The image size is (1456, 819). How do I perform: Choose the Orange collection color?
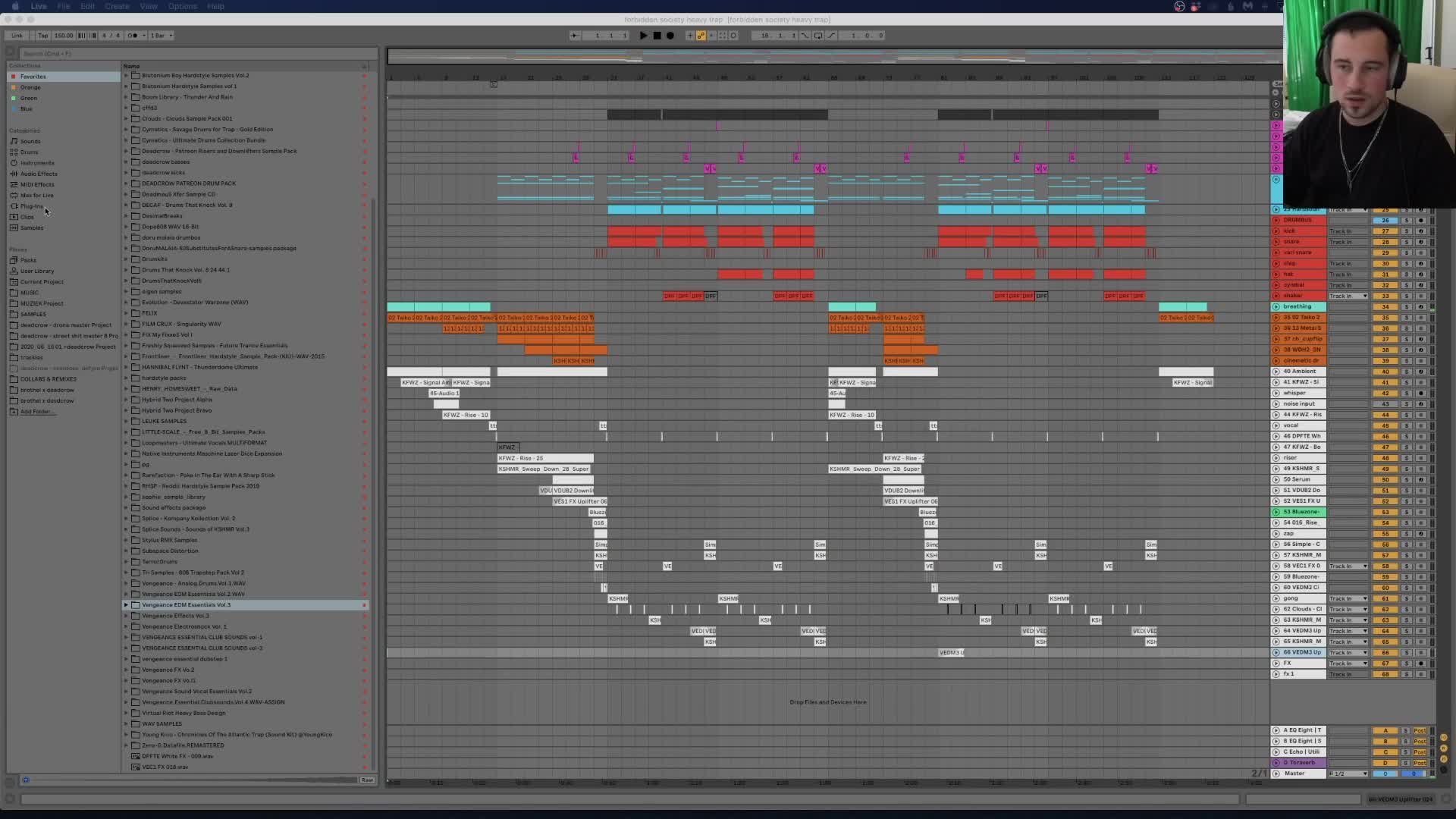[x=30, y=87]
